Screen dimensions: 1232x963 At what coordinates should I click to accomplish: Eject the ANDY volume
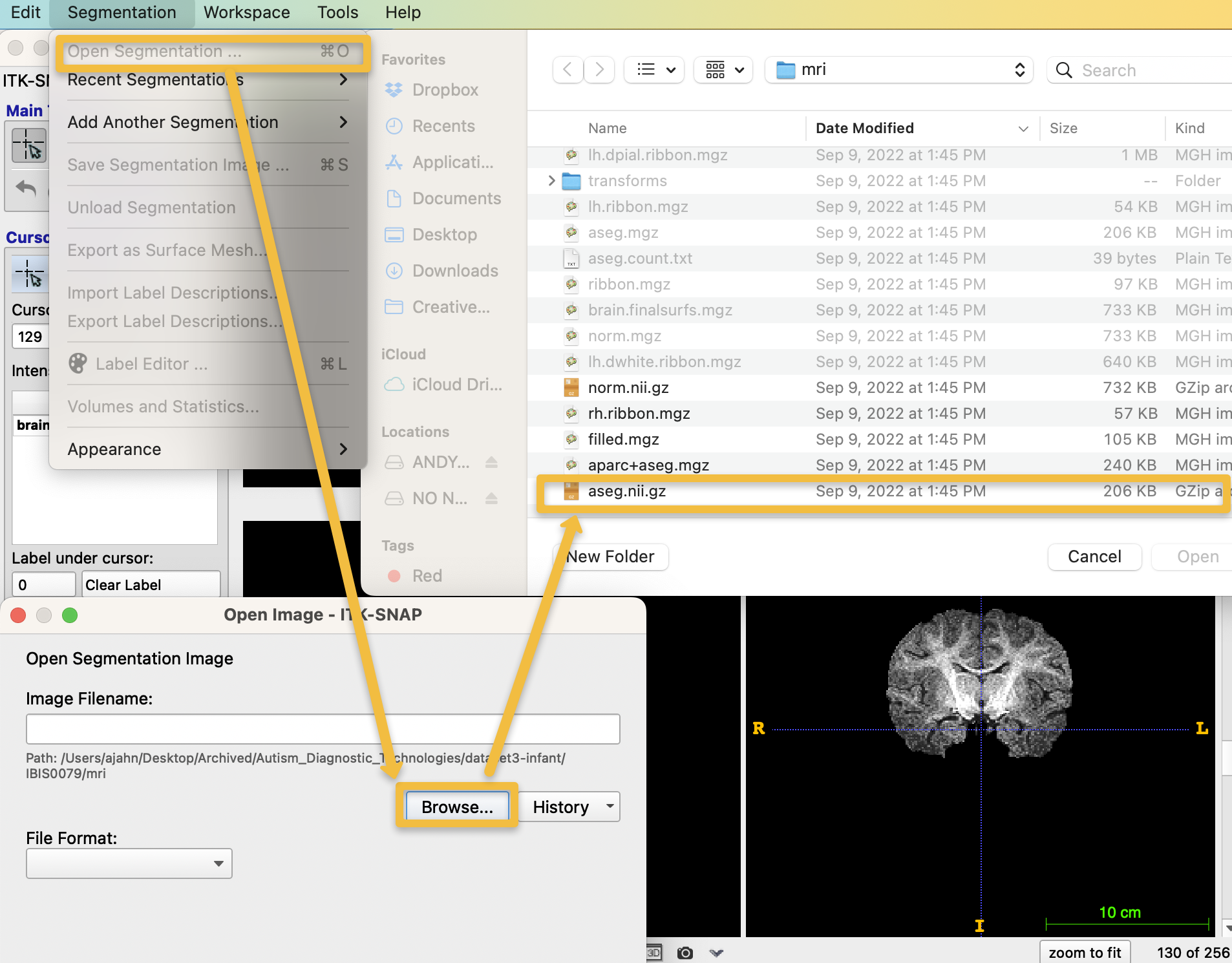(491, 462)
